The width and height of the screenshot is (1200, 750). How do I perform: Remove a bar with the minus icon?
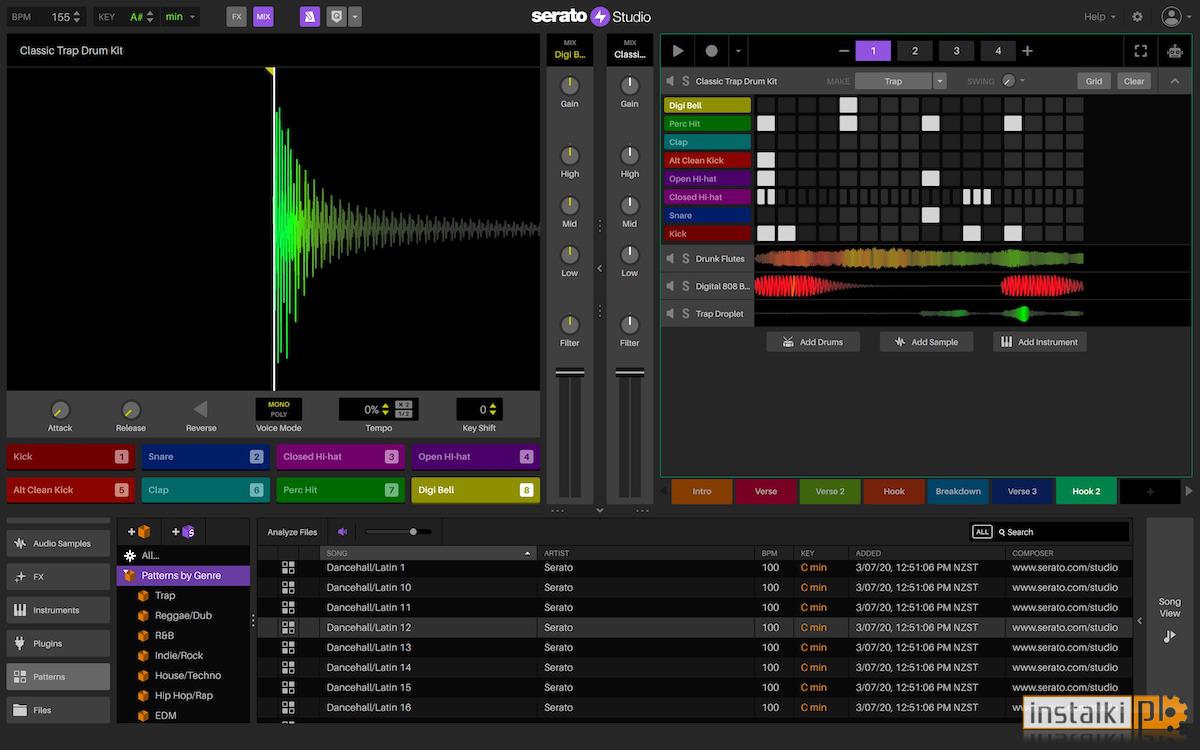click(x=844, y=51)
